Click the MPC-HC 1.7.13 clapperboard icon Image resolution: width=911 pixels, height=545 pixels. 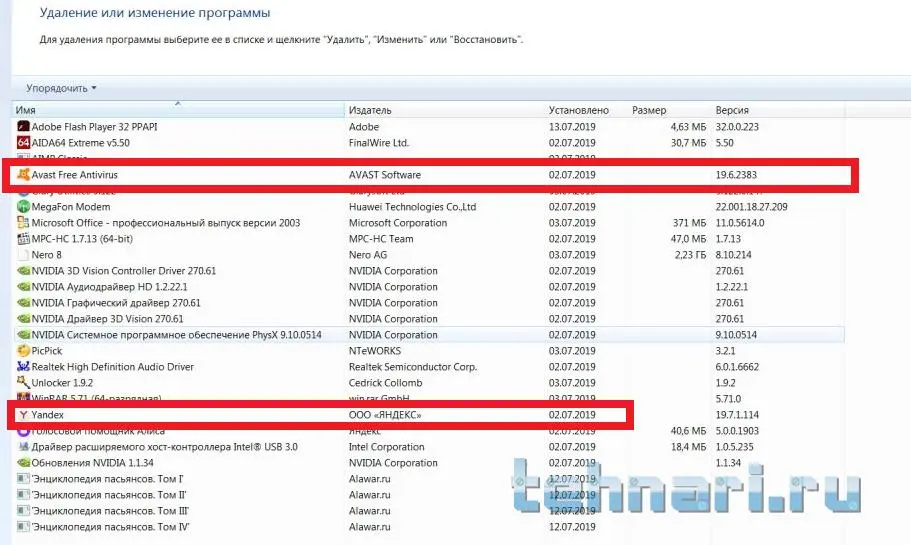pos(23,238)
